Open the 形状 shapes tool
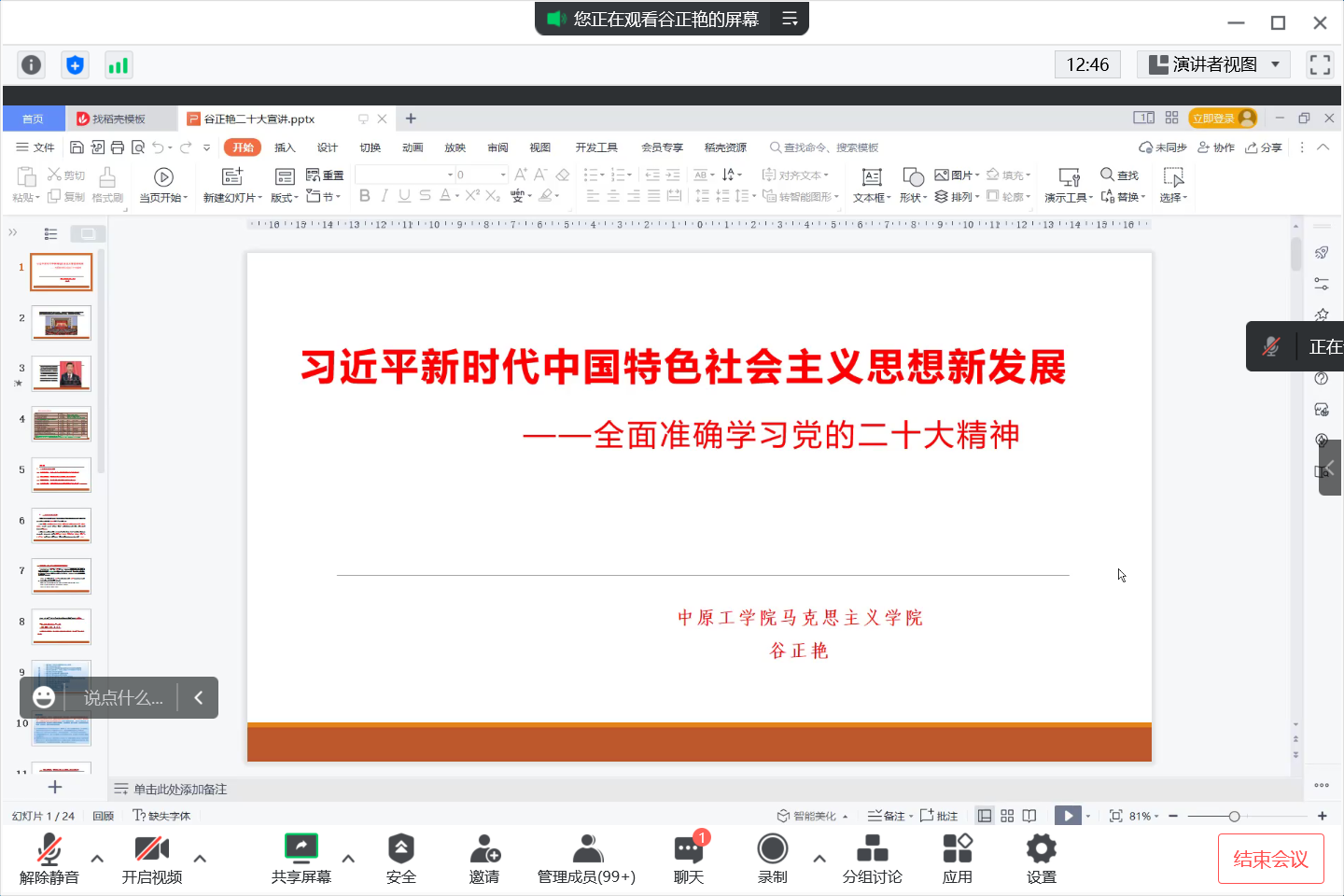 [x=911, y=185]
